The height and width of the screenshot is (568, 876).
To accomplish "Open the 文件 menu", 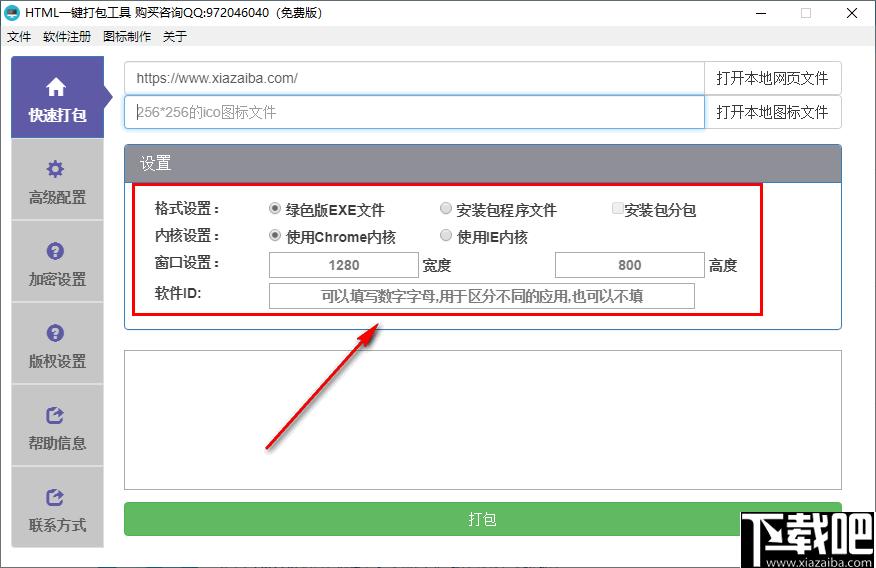I will 18,37.
